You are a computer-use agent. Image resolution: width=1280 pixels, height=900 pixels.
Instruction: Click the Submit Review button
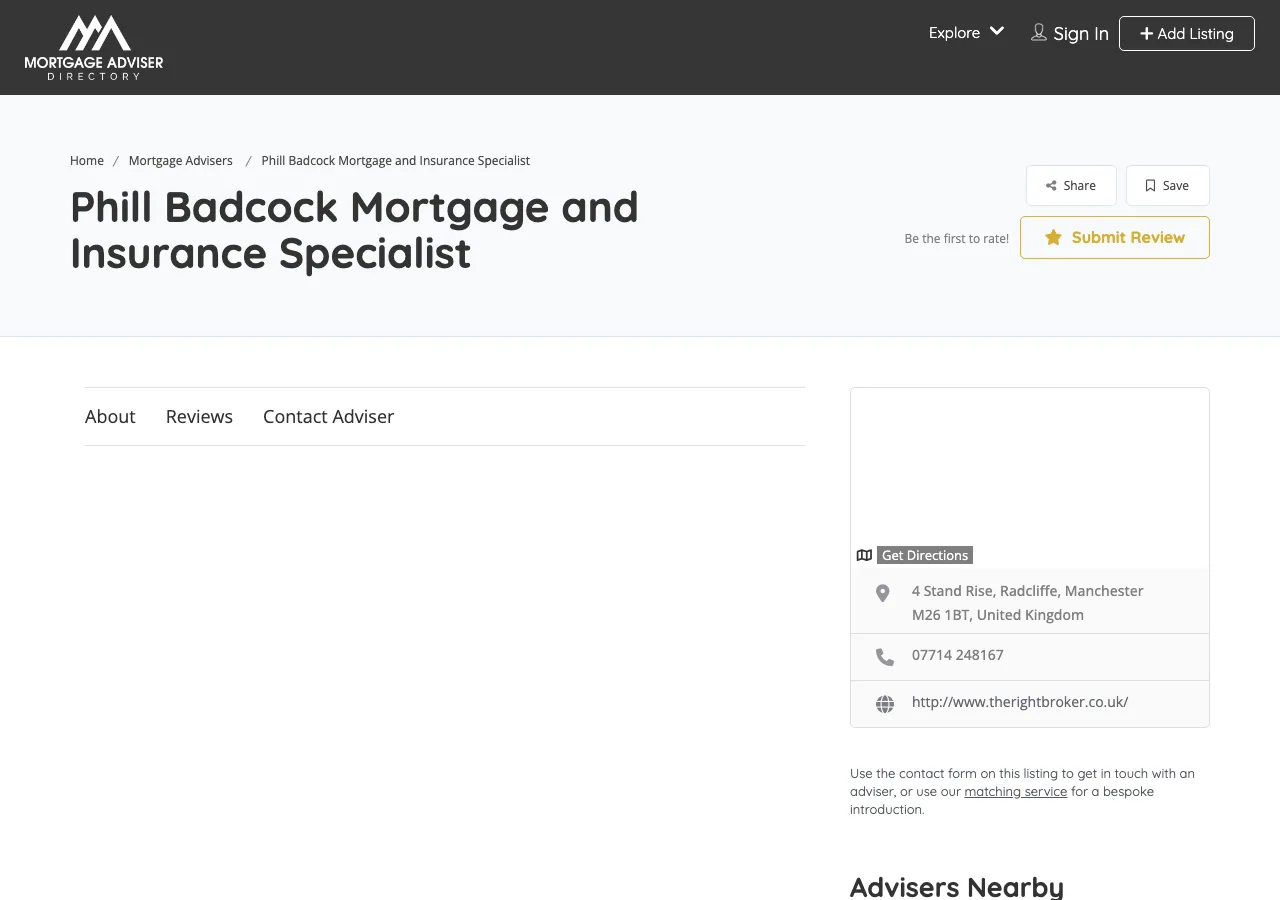(x=1114, y=237)
